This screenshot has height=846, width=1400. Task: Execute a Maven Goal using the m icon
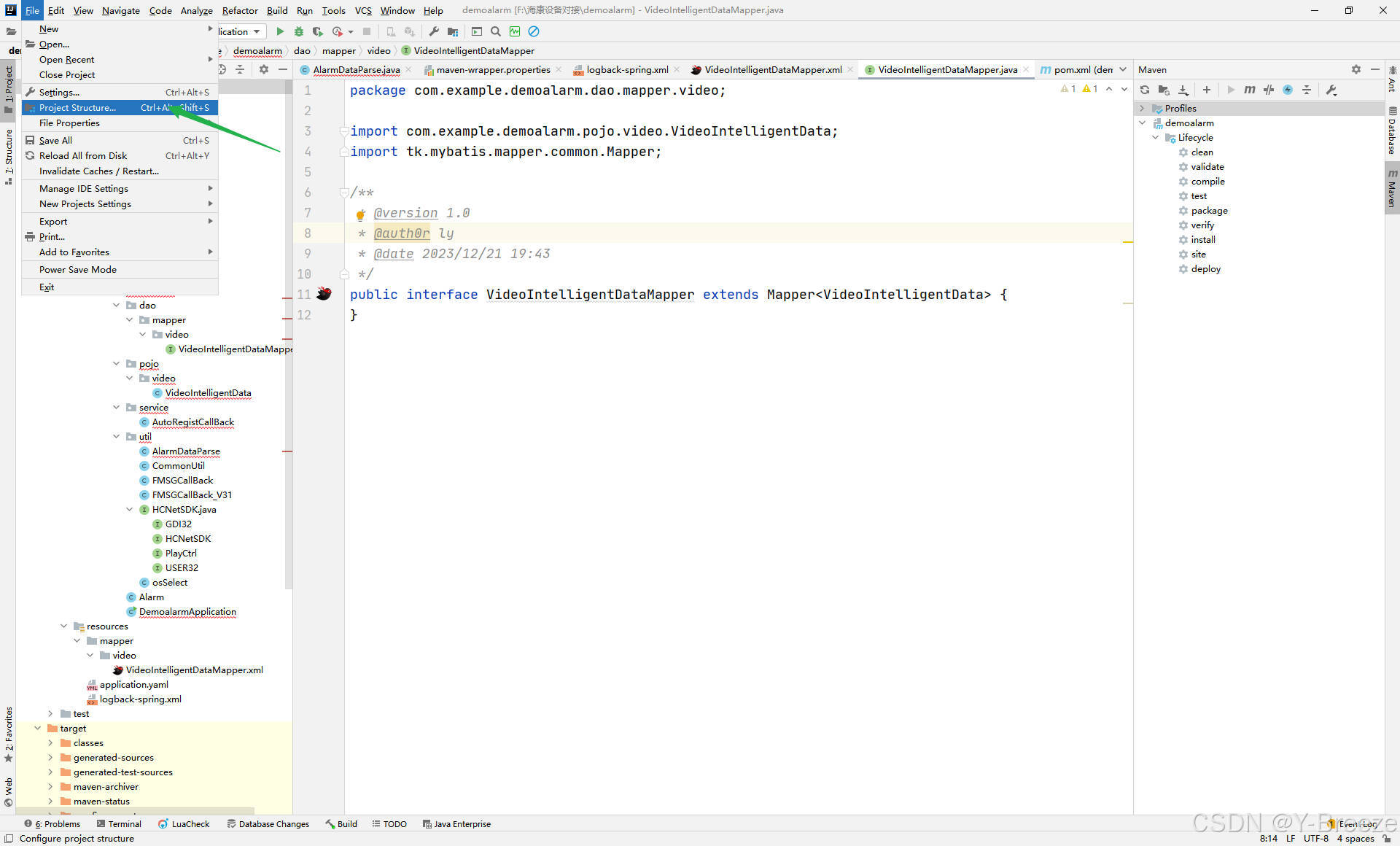point(1250,89)
